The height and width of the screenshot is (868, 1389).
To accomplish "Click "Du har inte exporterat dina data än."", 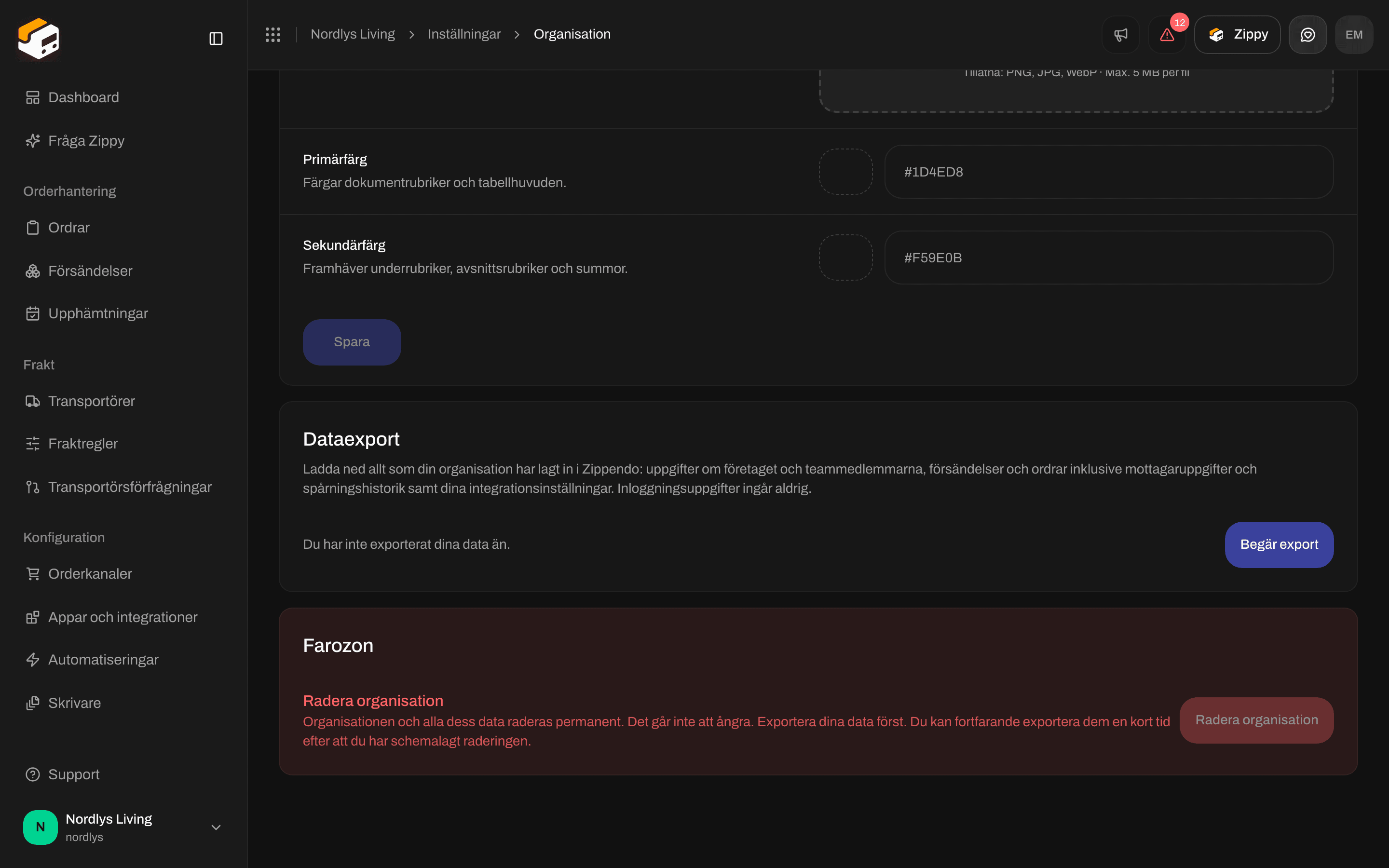I will [407, 544].
